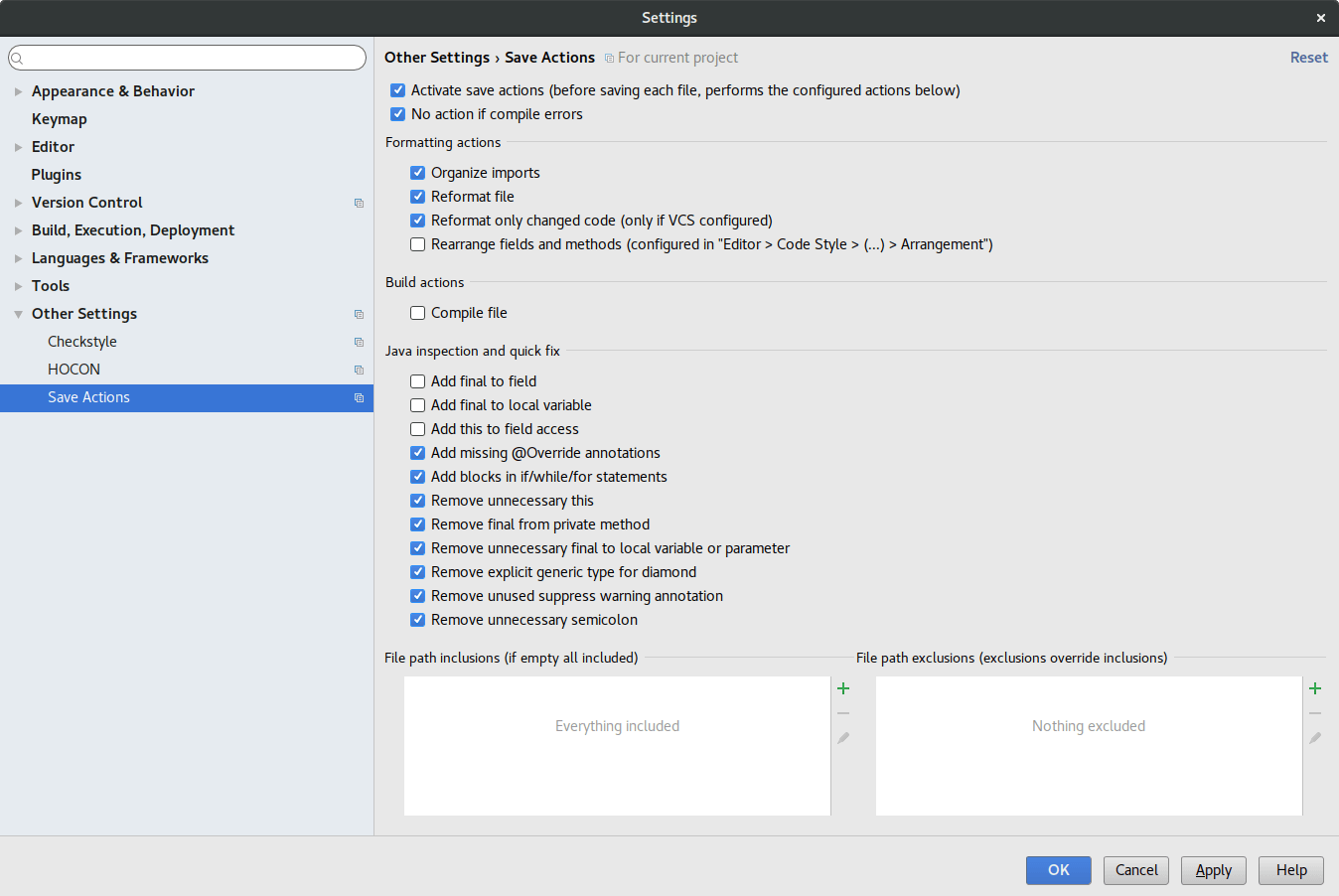Focus the settings search field
Image resolution: width=1339 pixels, height=896 pixels.
click(x=187, y=58)
